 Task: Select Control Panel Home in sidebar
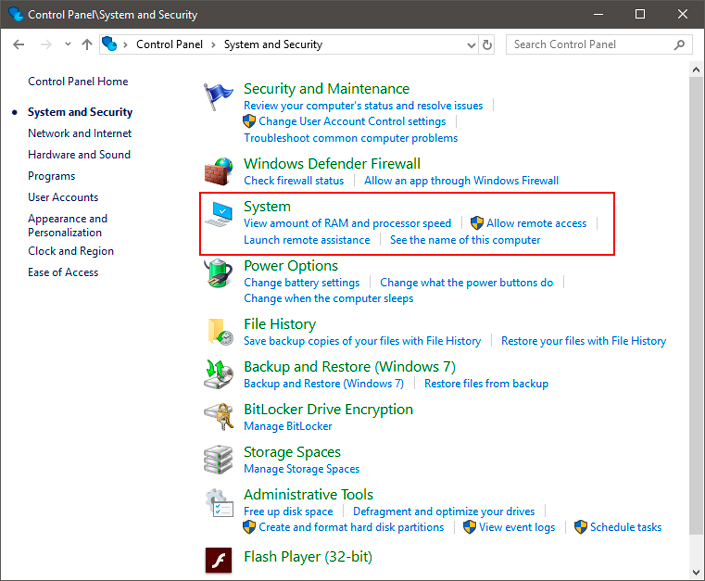click(x=78, y=81)
